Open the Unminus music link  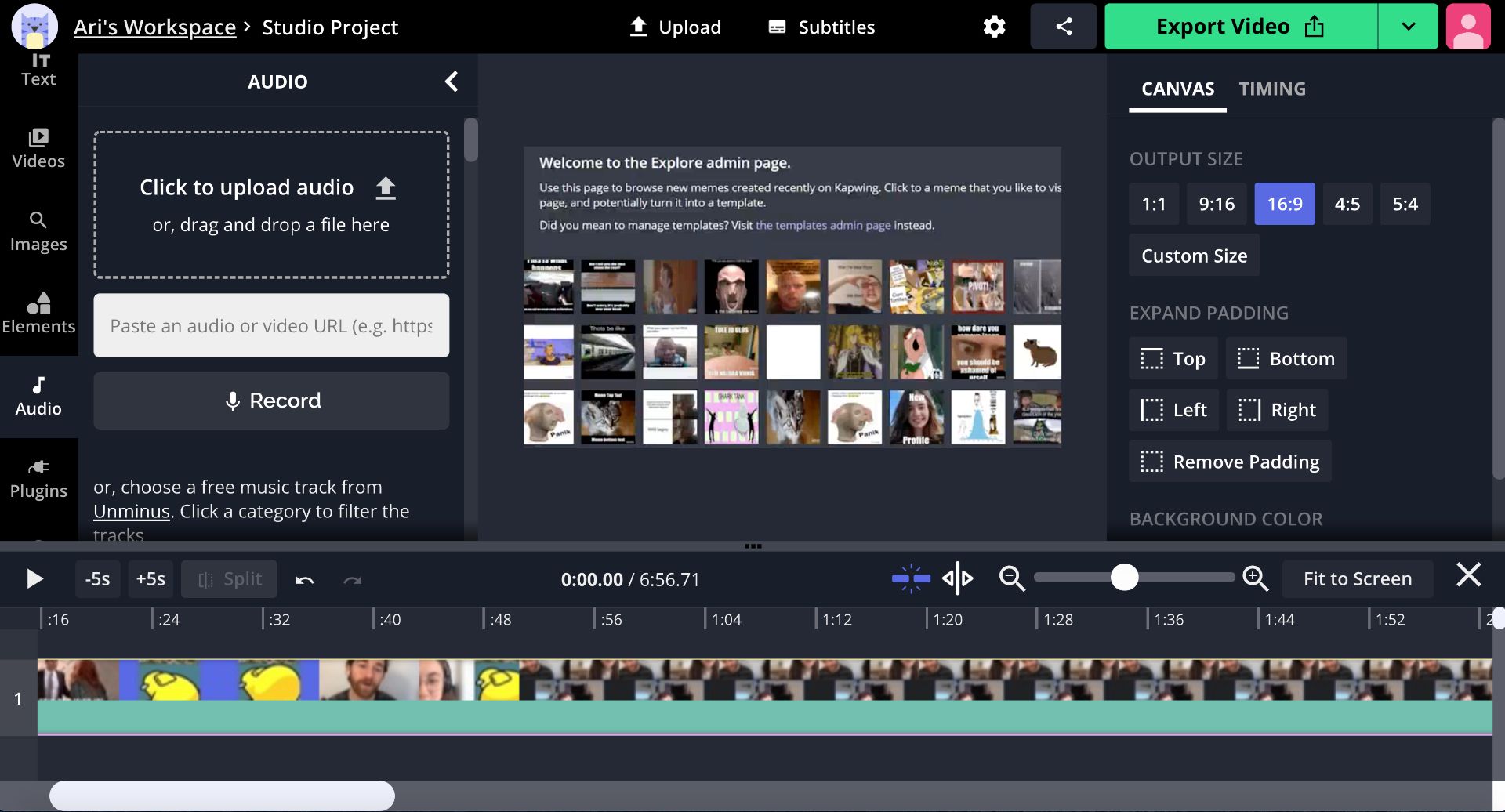131,511
